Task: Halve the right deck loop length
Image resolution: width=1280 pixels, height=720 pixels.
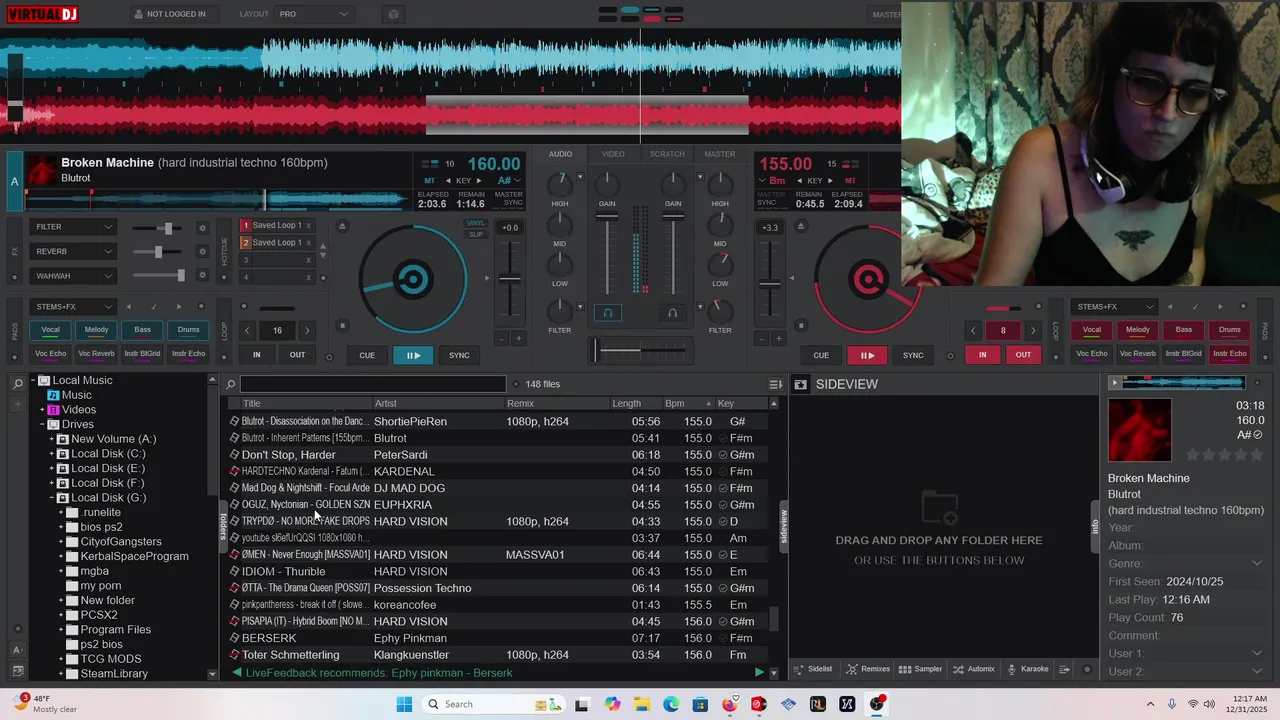Action: pos(973,330)
